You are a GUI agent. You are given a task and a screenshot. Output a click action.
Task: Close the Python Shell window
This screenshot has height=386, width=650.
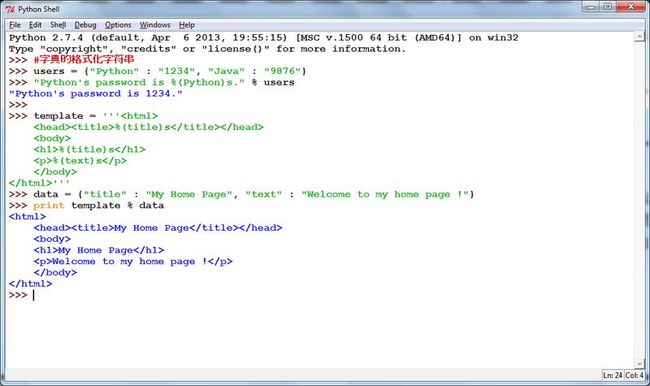[x=631, y=7]
